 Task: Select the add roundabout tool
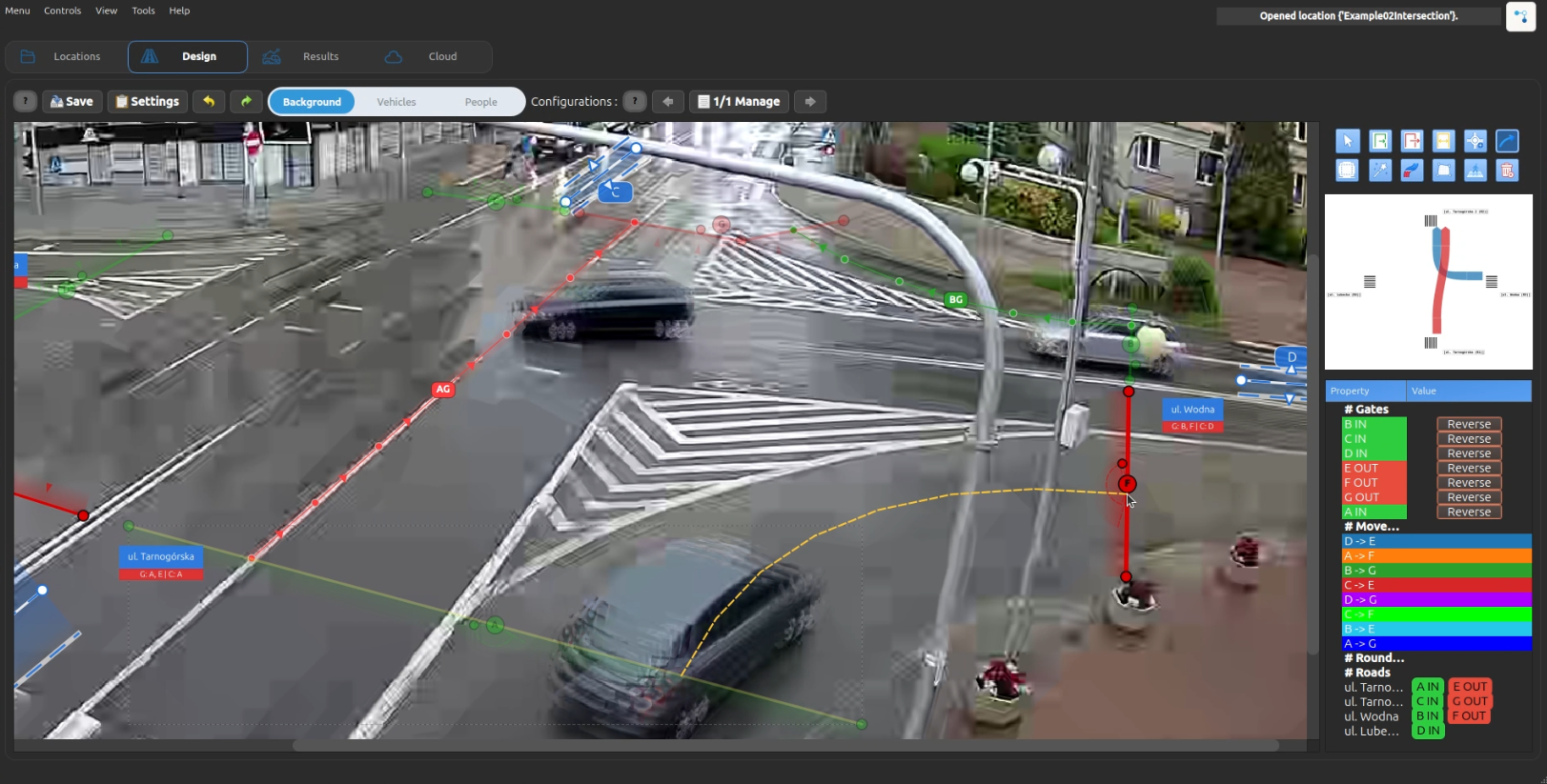[x=1475, y=141]
